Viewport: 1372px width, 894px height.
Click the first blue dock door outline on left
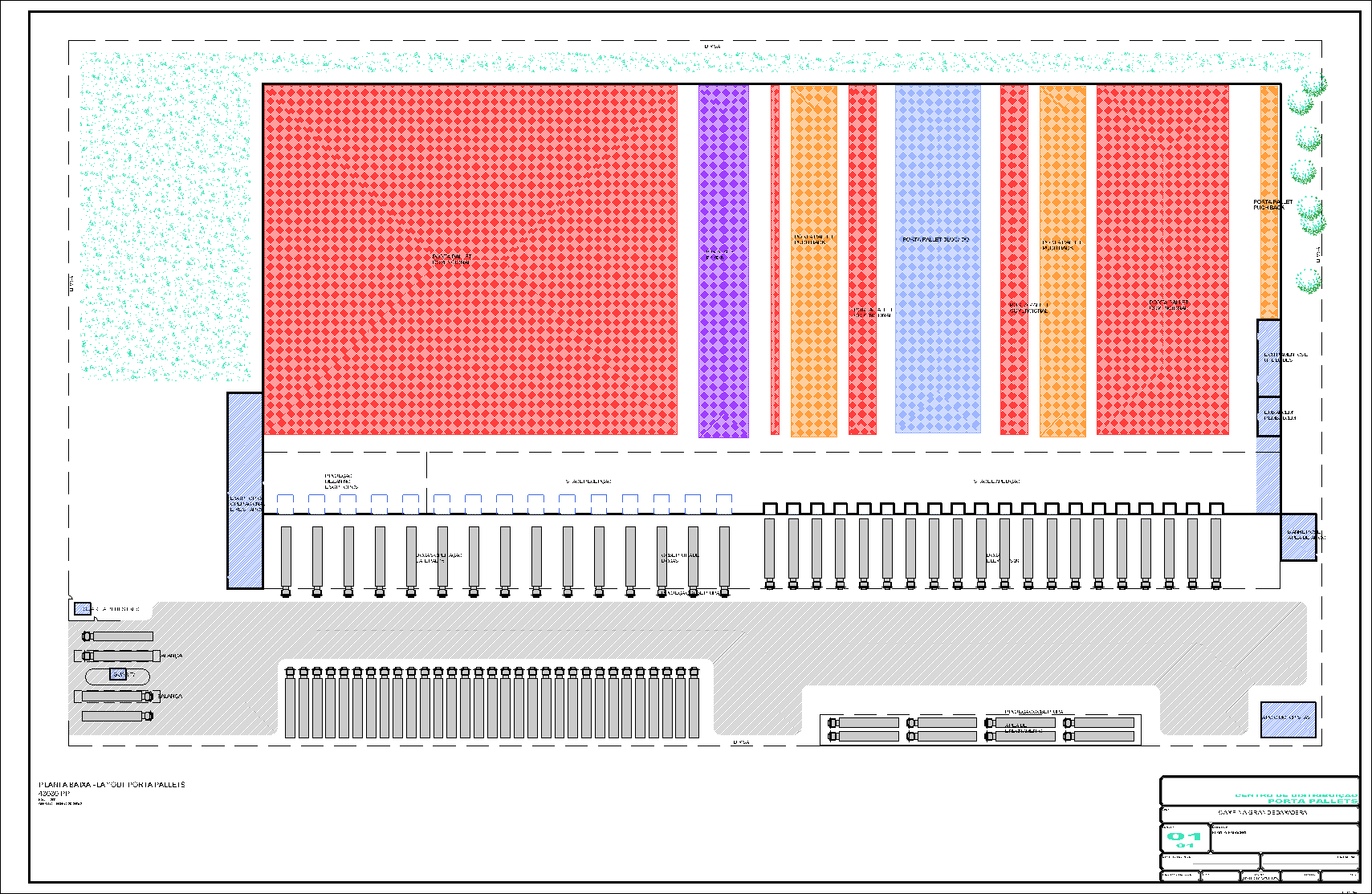point(285,503)
